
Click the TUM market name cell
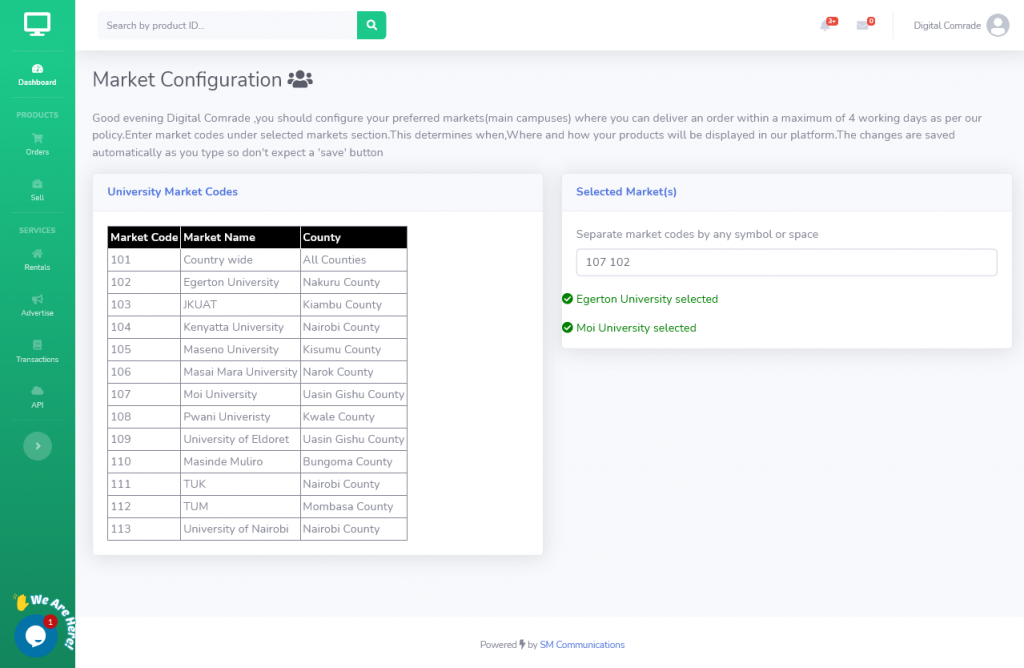[240, 506]
